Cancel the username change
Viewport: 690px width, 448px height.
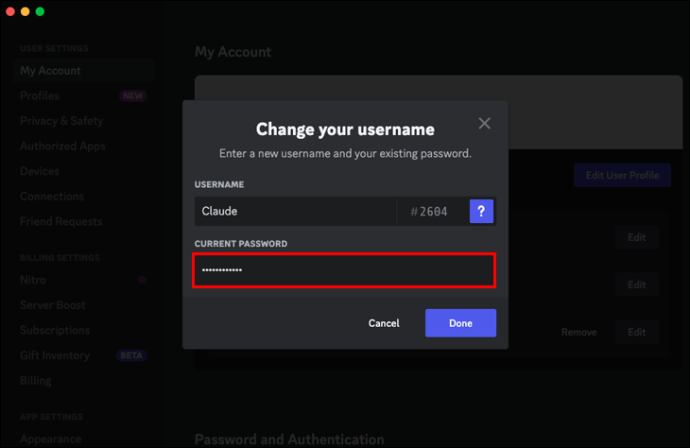384,323
